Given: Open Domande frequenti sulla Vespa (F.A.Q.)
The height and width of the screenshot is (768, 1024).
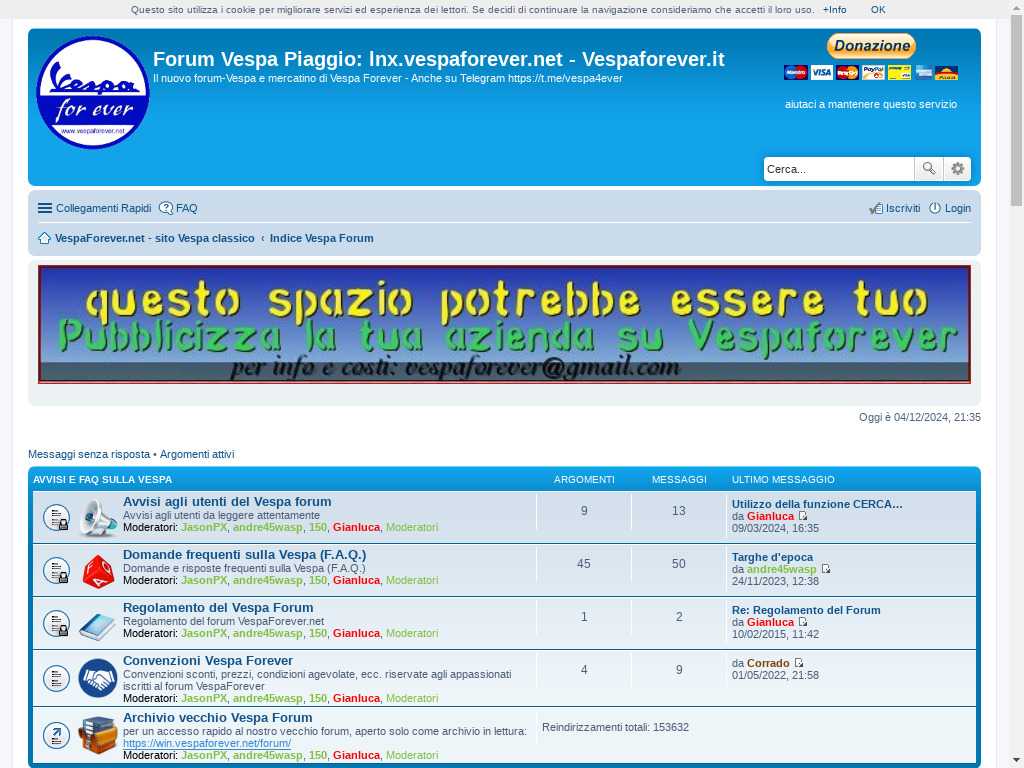Looking at the screenshot, I should (x=245, y=554).
